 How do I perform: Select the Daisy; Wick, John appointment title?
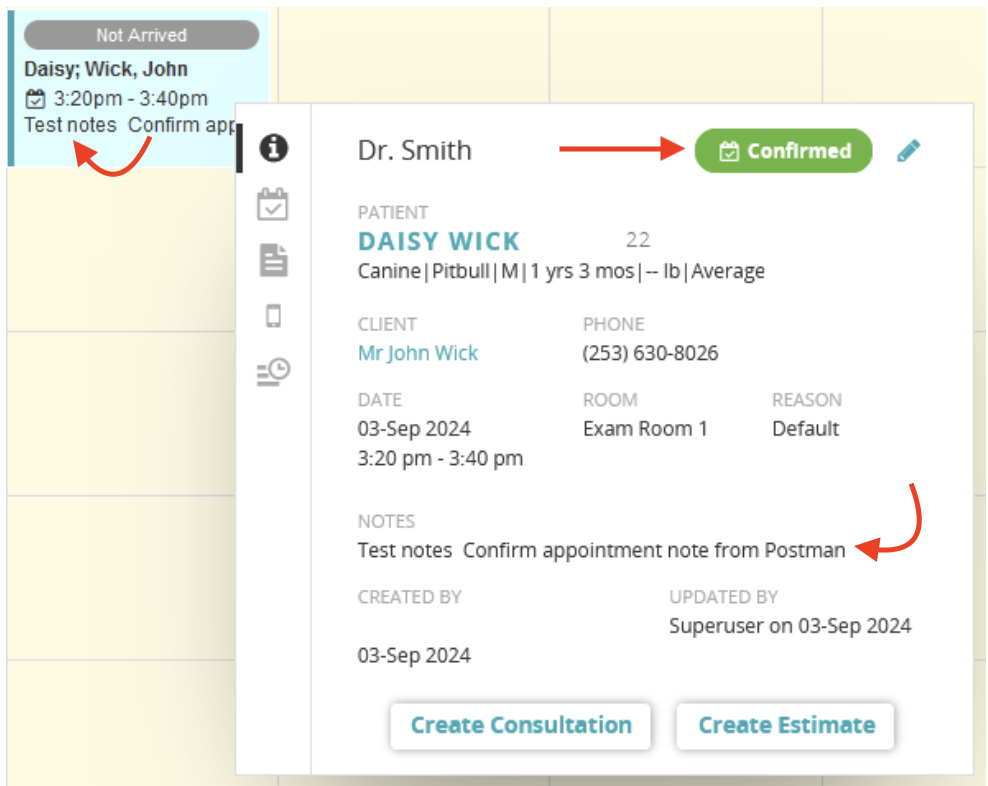pos(106,69)
